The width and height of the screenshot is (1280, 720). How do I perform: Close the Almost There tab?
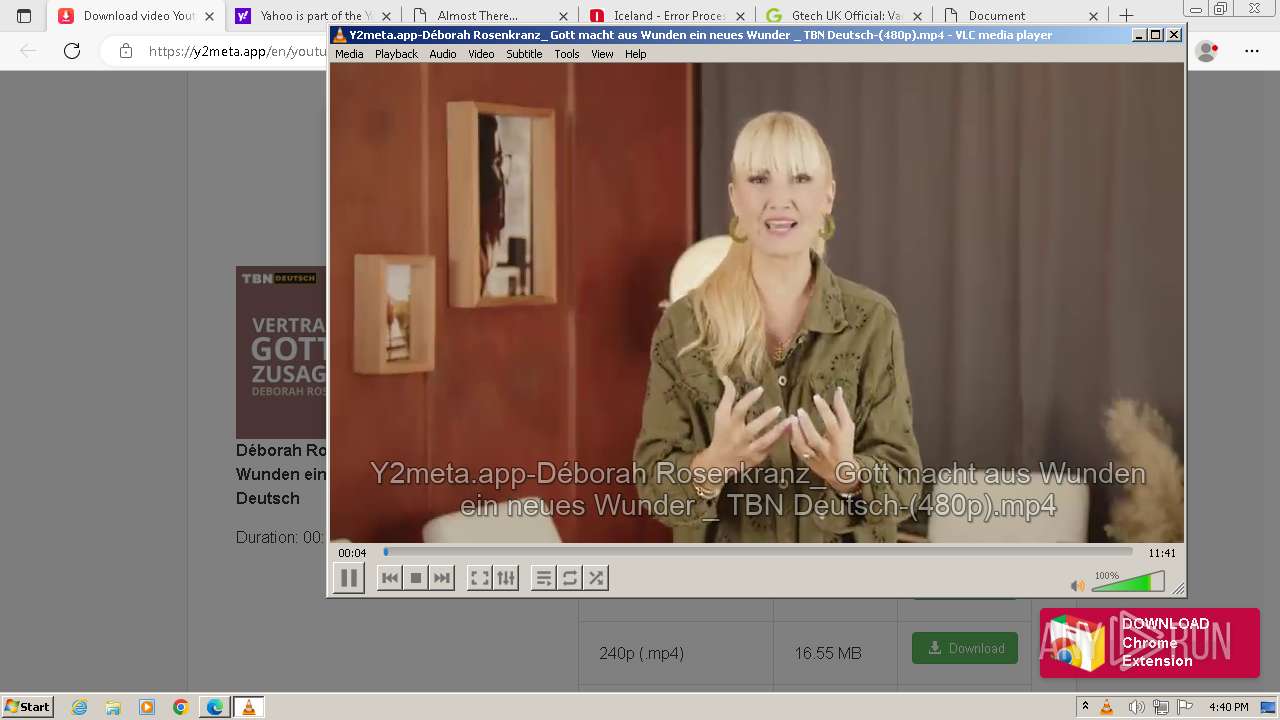click(x=563, y=16)
